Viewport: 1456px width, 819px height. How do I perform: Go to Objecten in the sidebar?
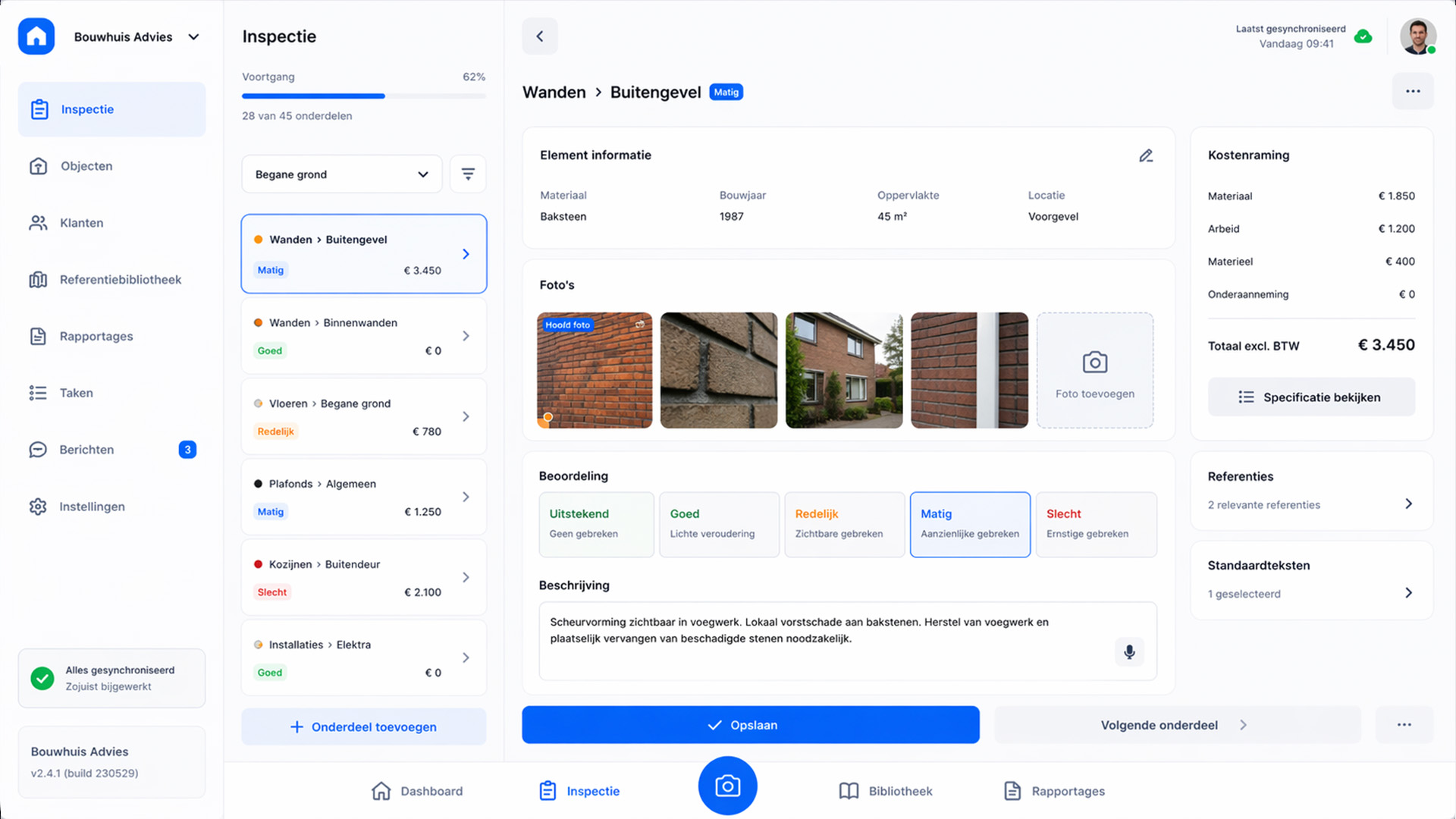click(111, 166)
